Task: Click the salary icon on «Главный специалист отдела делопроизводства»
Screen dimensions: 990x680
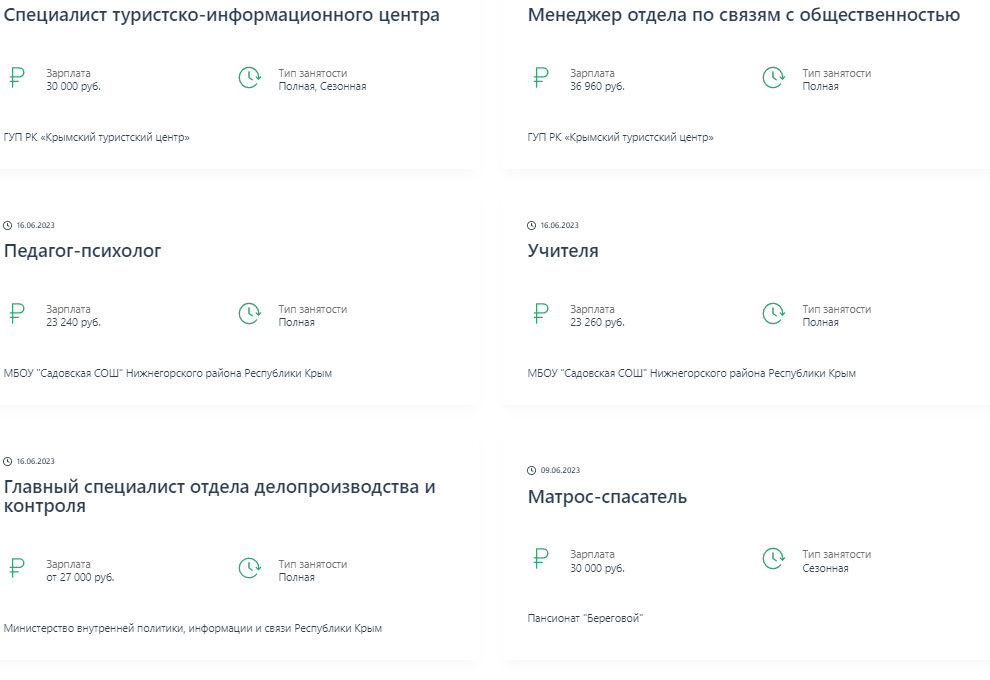Action: (x=14, y=567)
